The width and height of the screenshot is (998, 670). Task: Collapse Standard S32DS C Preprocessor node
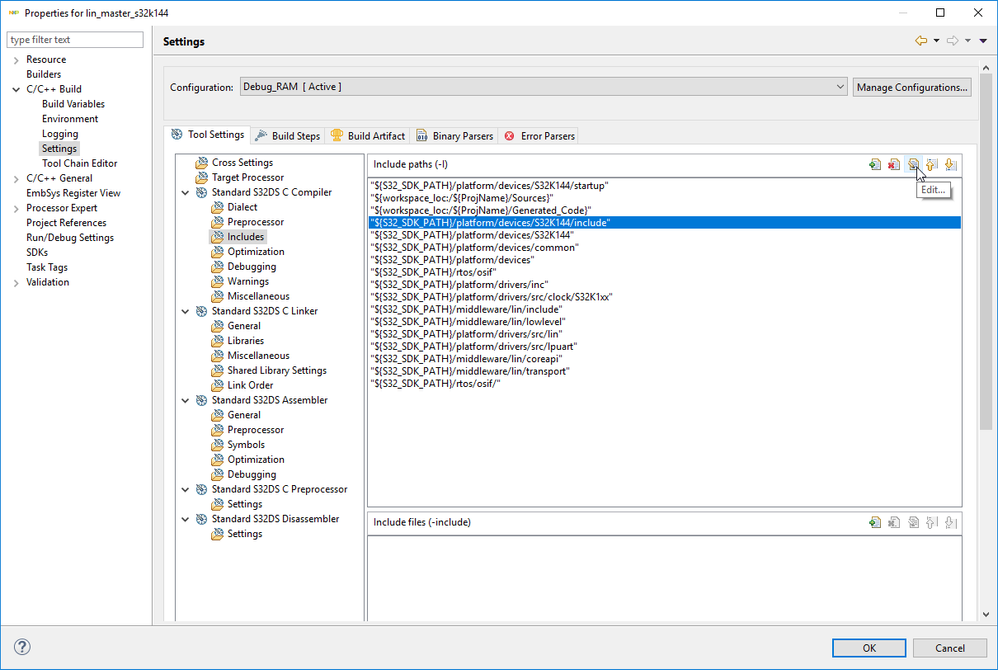[185, 489]
